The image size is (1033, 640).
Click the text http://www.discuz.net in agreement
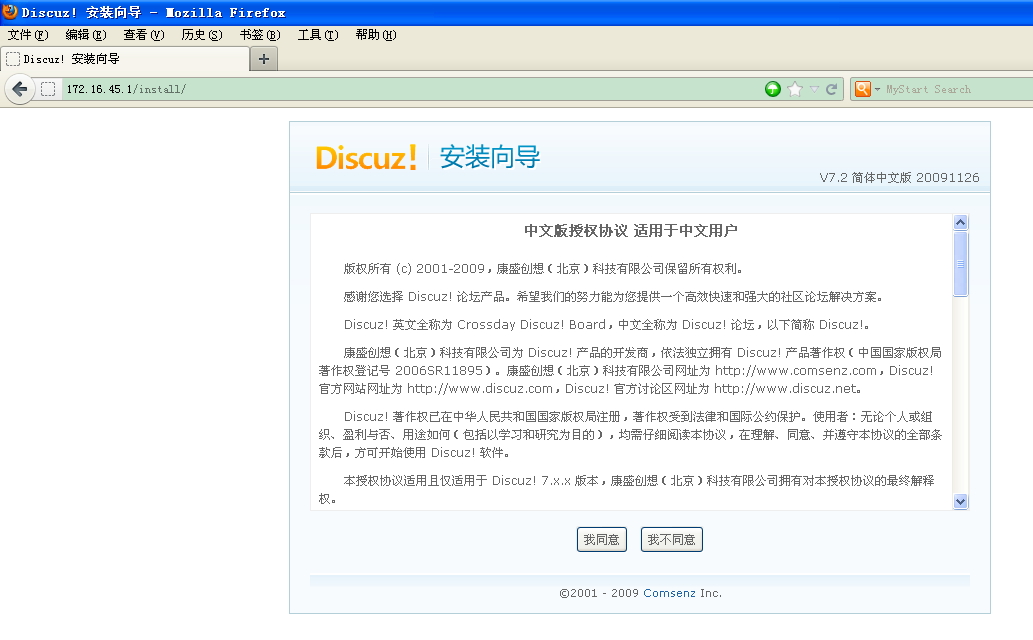pos(786,389)
